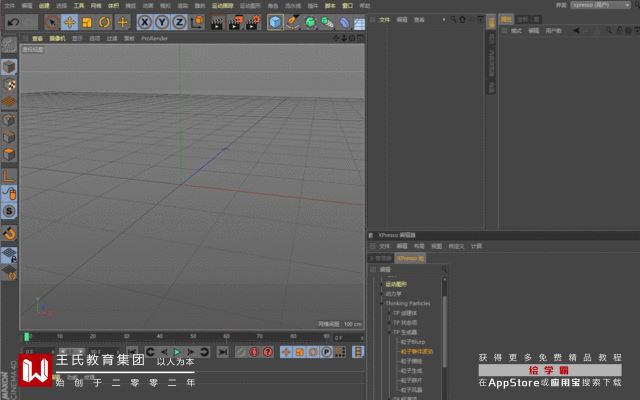
Task: Play the animation forward
Action: (x=177, y=352)
